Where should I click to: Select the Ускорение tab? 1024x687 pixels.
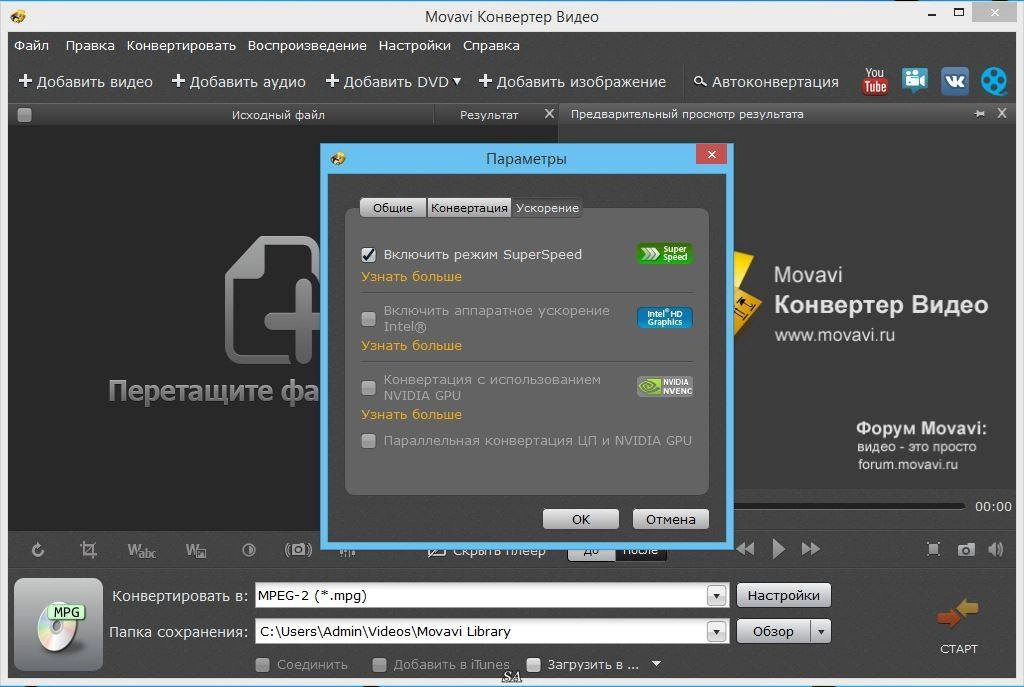click(547, 208)
